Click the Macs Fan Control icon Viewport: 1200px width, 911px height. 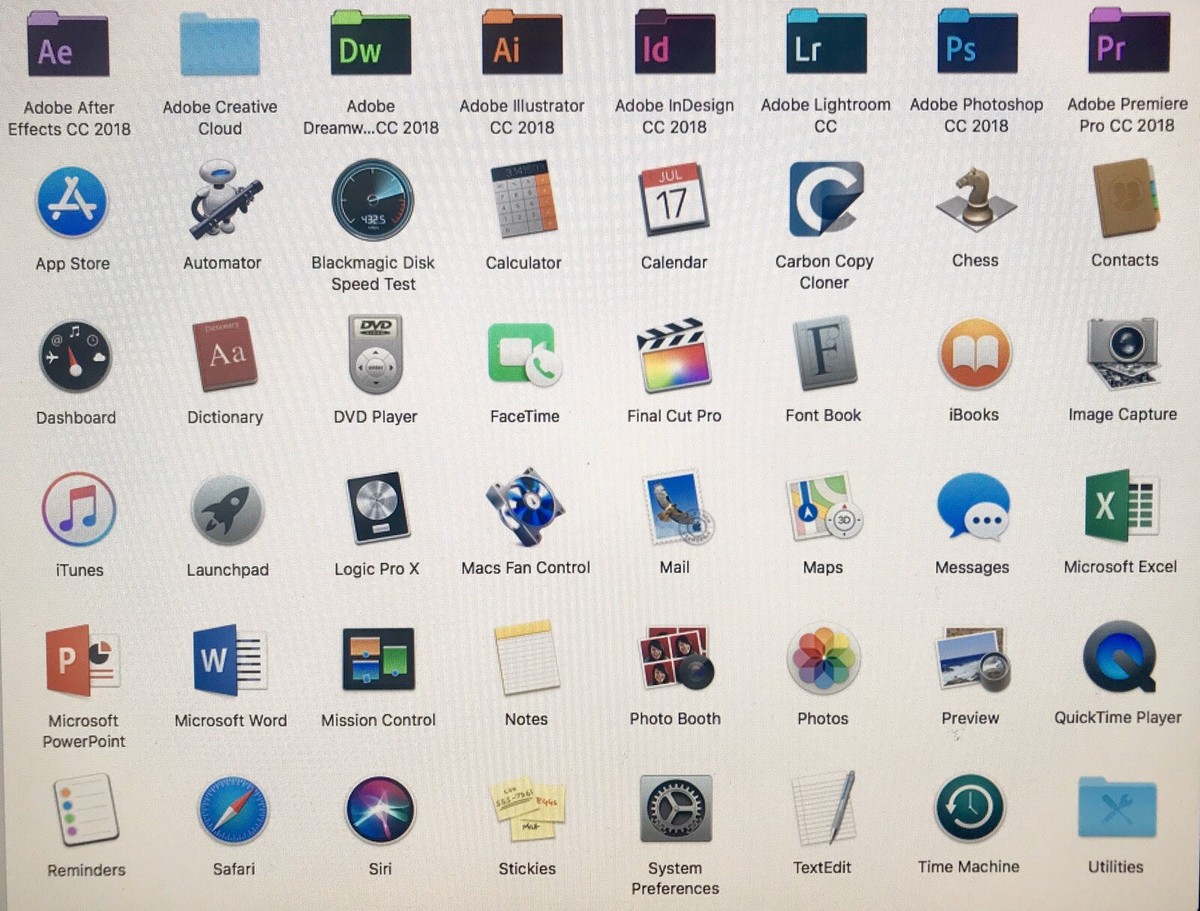[525, 508]
